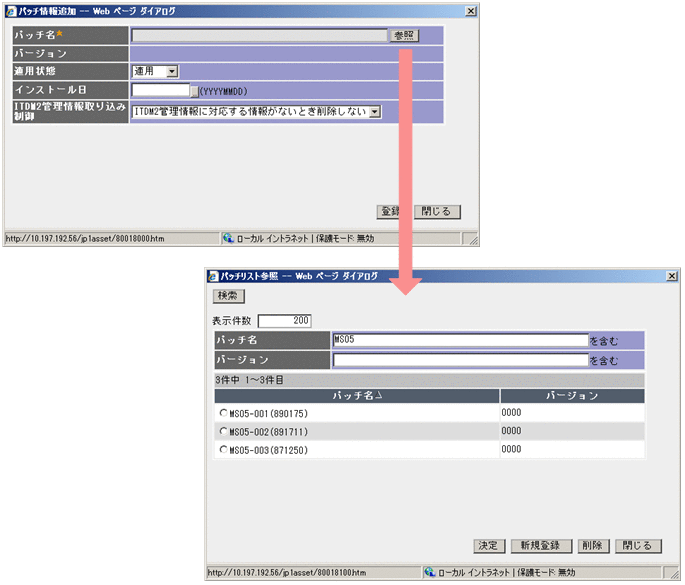Open the calendar picker next to インストール日
The height and width of the screenshot is (585, 685).
(x=194, y=91)
